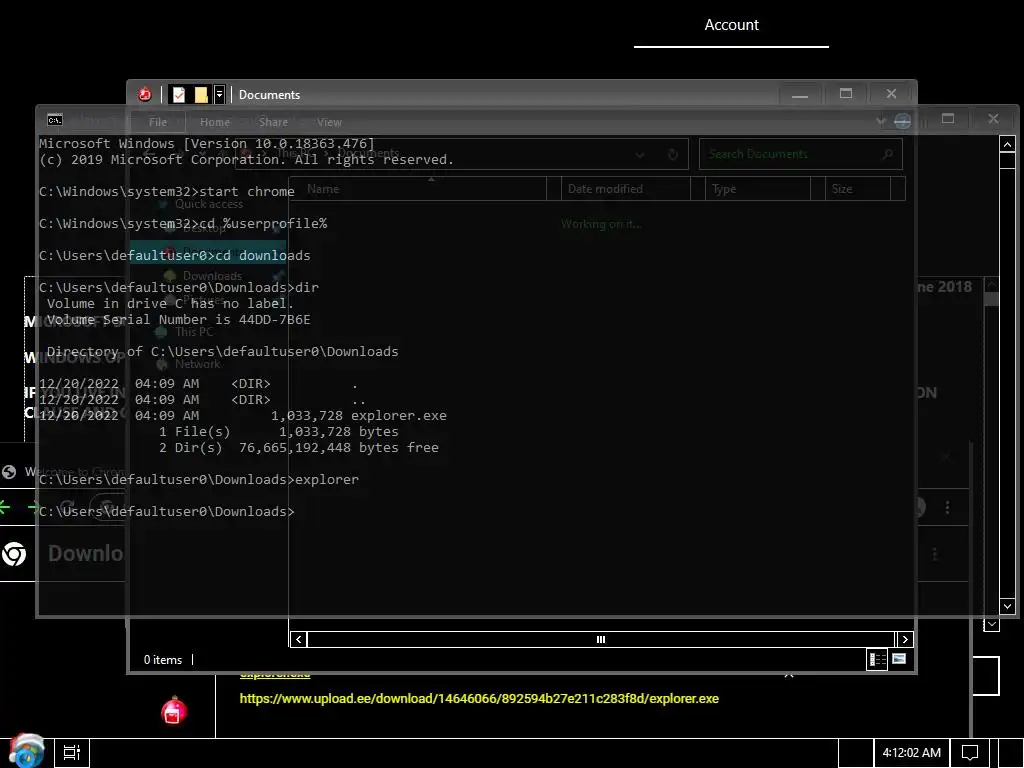1024x768 pixels.
Task: Switch to Share ribbon tab in Documents
Action: (273, 122)
